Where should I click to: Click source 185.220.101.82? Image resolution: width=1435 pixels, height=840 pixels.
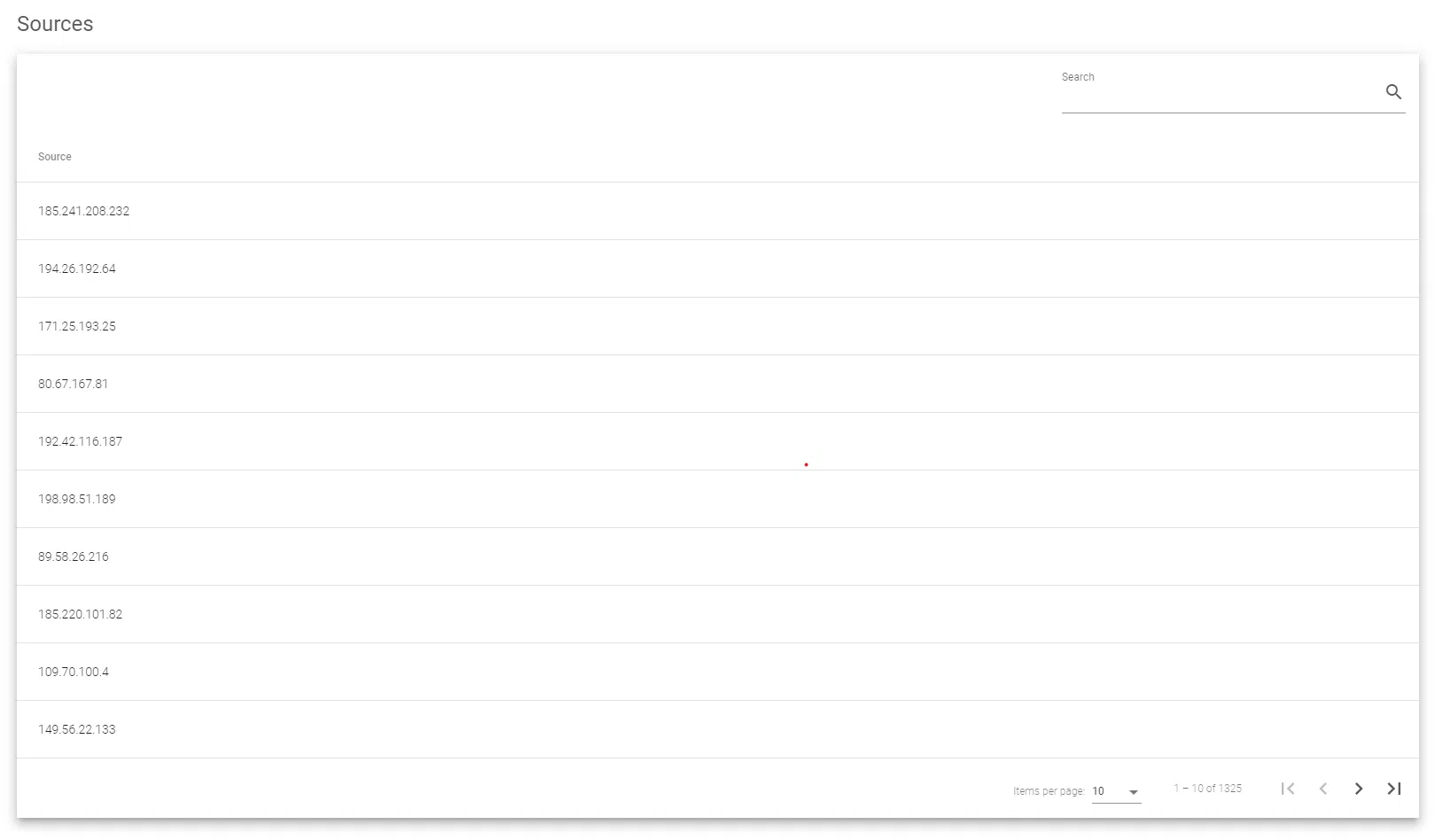pyautogui.click(x=81, y=614)
